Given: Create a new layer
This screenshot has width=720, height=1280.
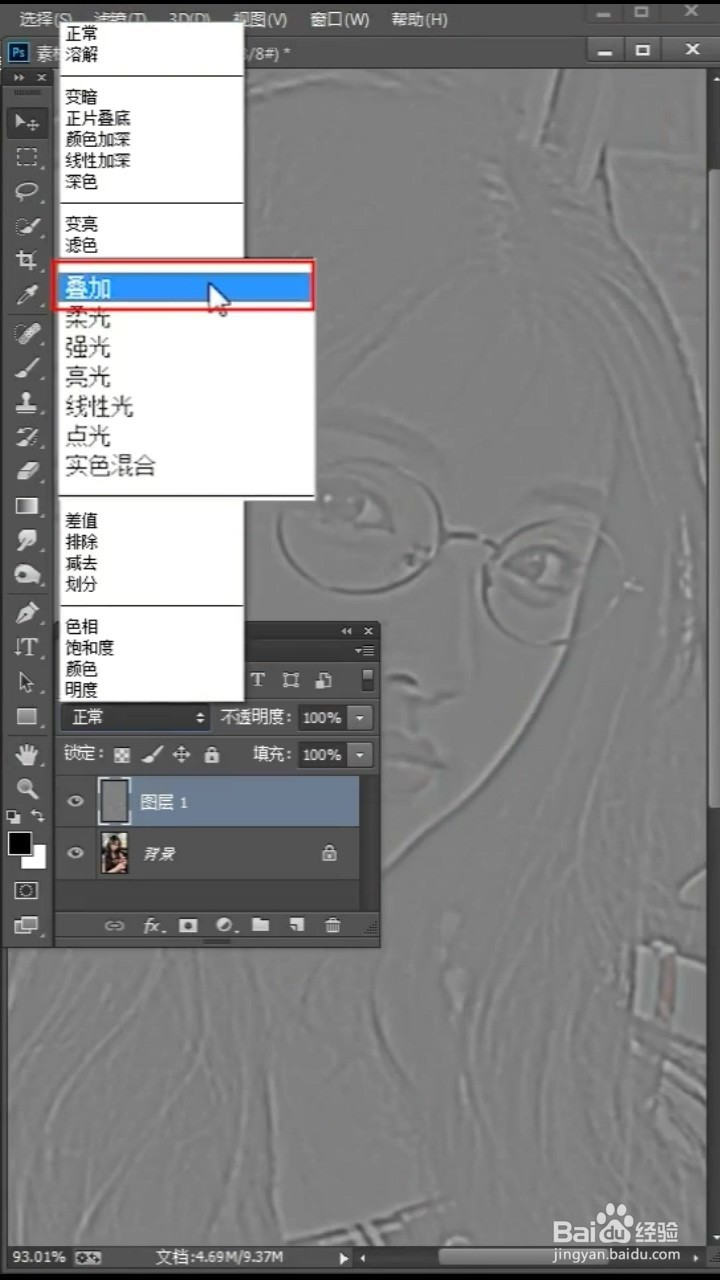Looking at the screenshot, I should coord(297,926).
